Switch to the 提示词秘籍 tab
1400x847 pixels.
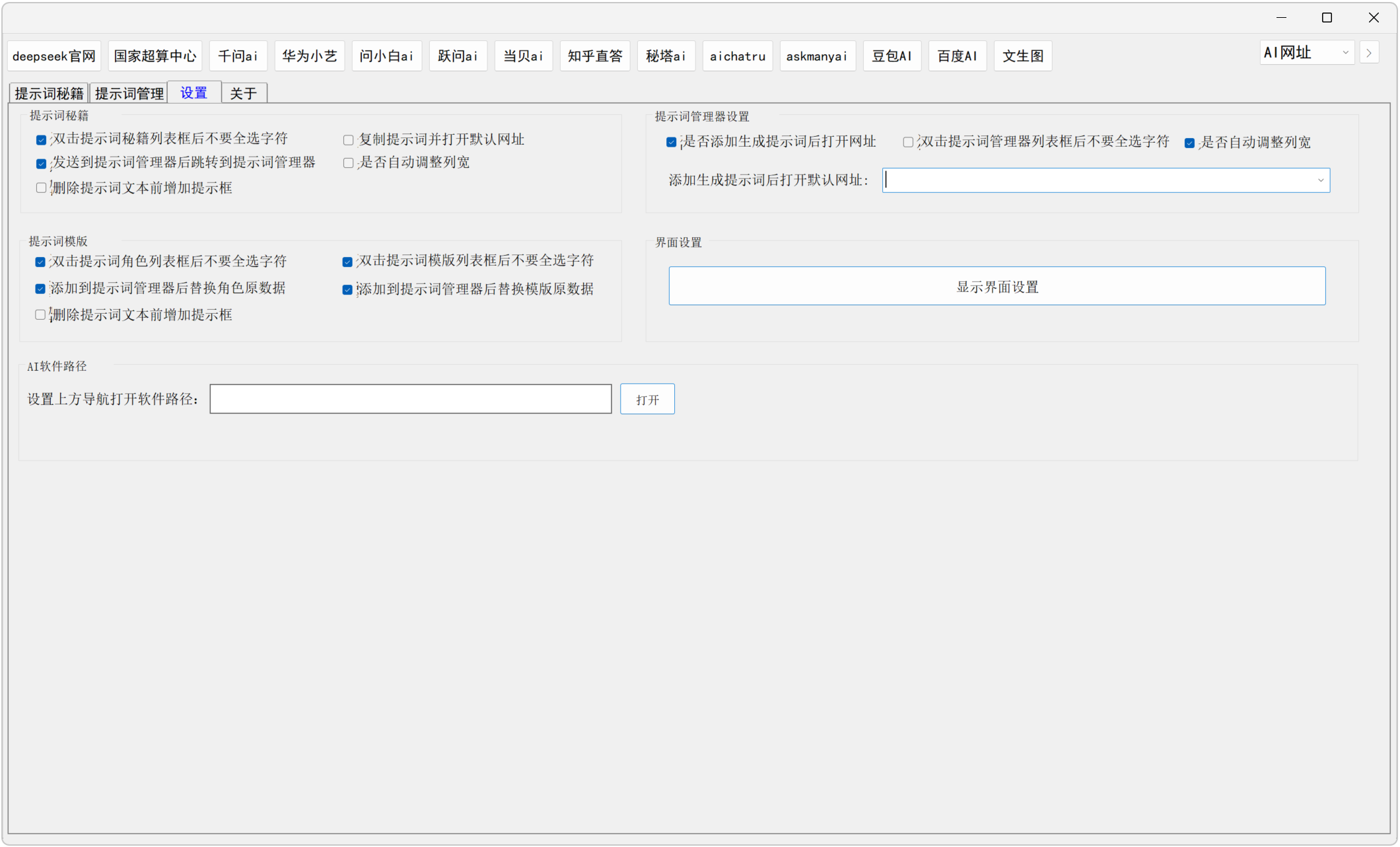(x=49, y=93)
